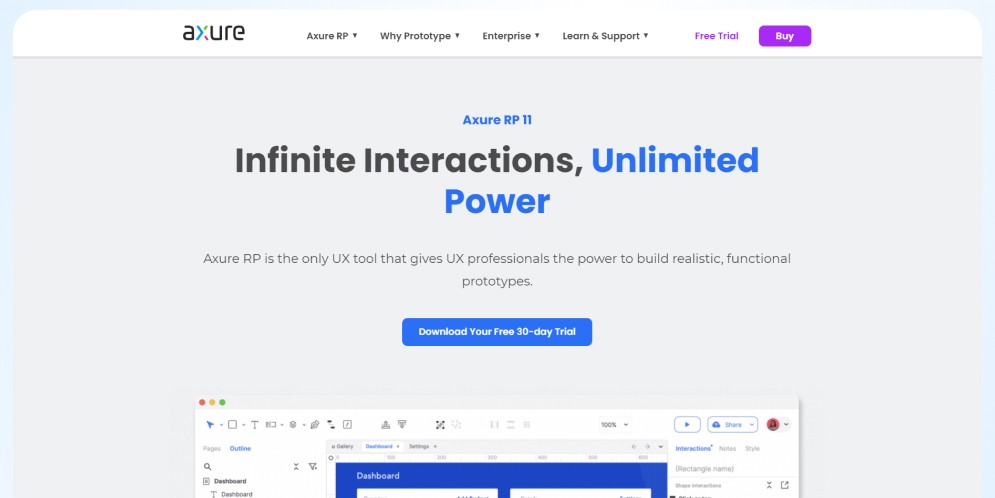This screenshot has width=995, height=498.
Task: Open the Why Prototype menu
Action: 420,36
